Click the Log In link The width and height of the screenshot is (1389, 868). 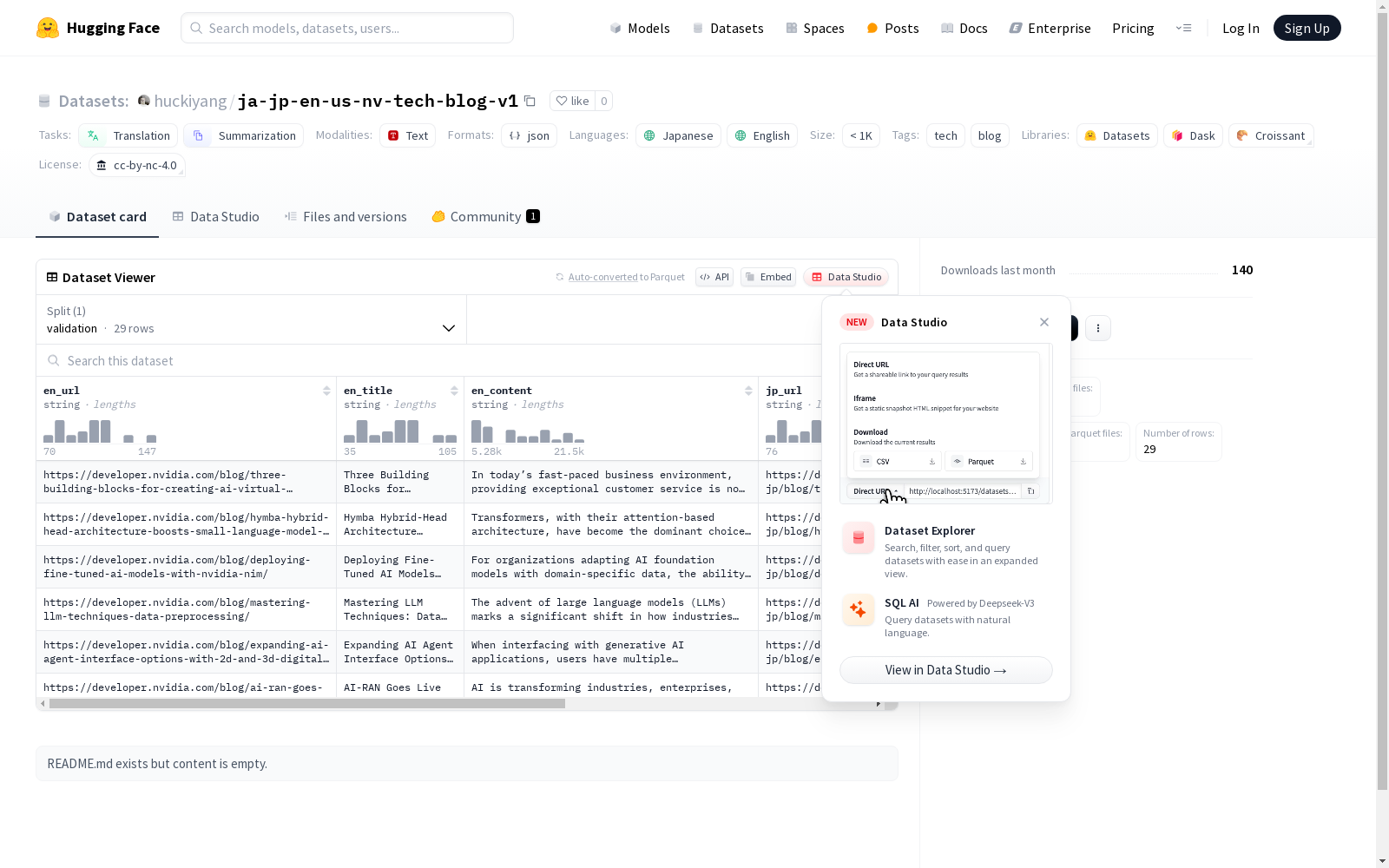[1241, 28]
